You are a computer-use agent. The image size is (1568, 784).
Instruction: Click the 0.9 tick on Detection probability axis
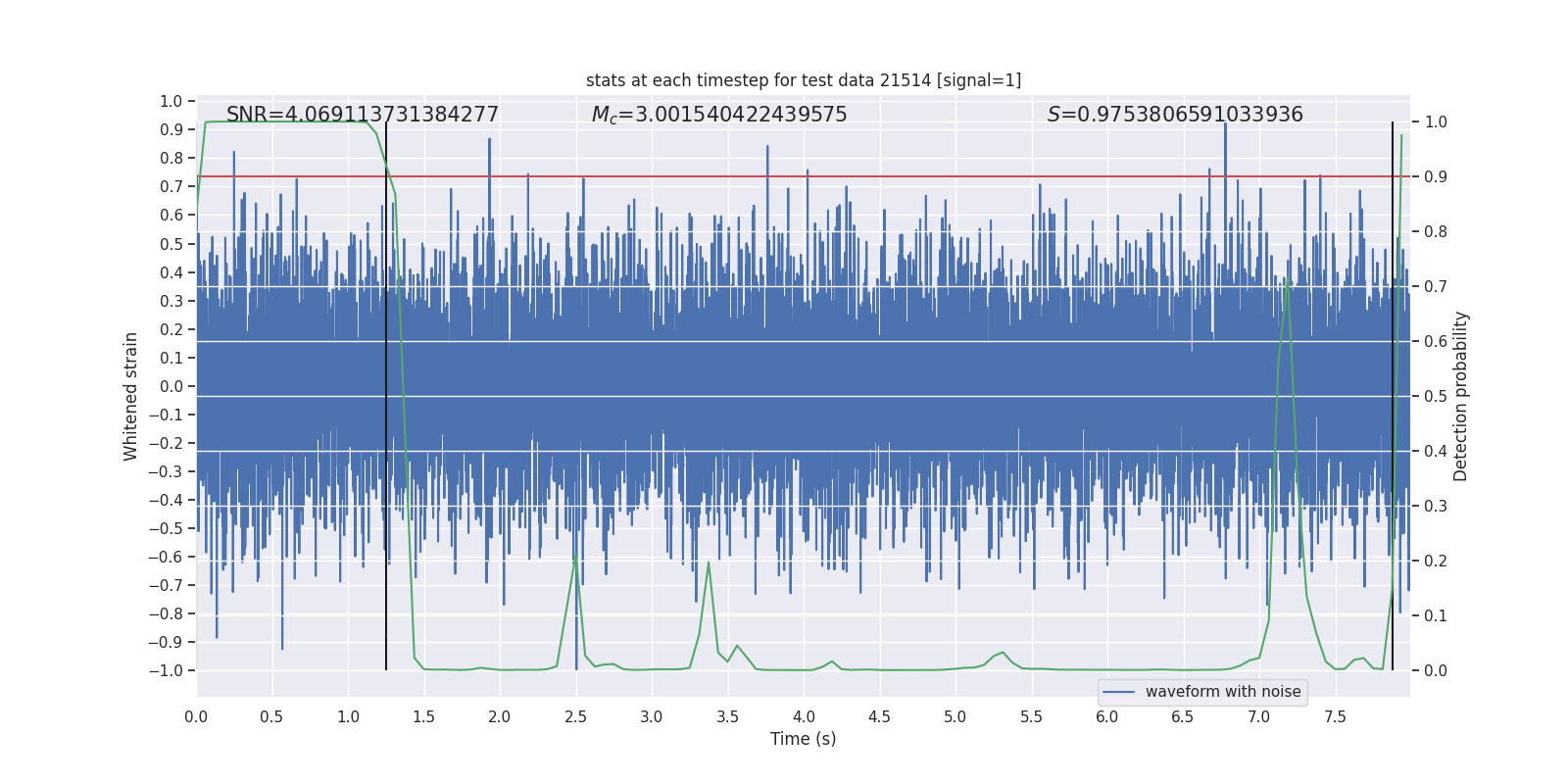coord(1435,177)
